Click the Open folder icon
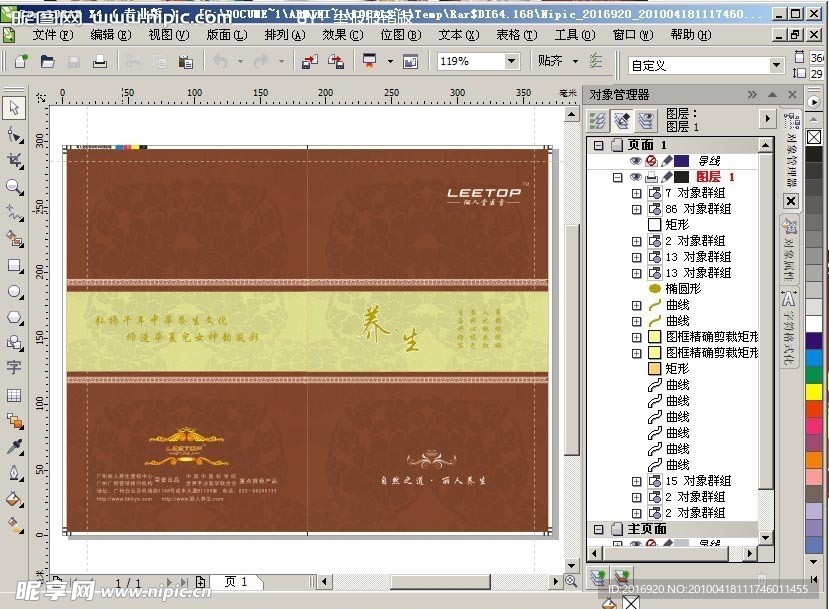The image size is (829, 609). pos(47,61)
